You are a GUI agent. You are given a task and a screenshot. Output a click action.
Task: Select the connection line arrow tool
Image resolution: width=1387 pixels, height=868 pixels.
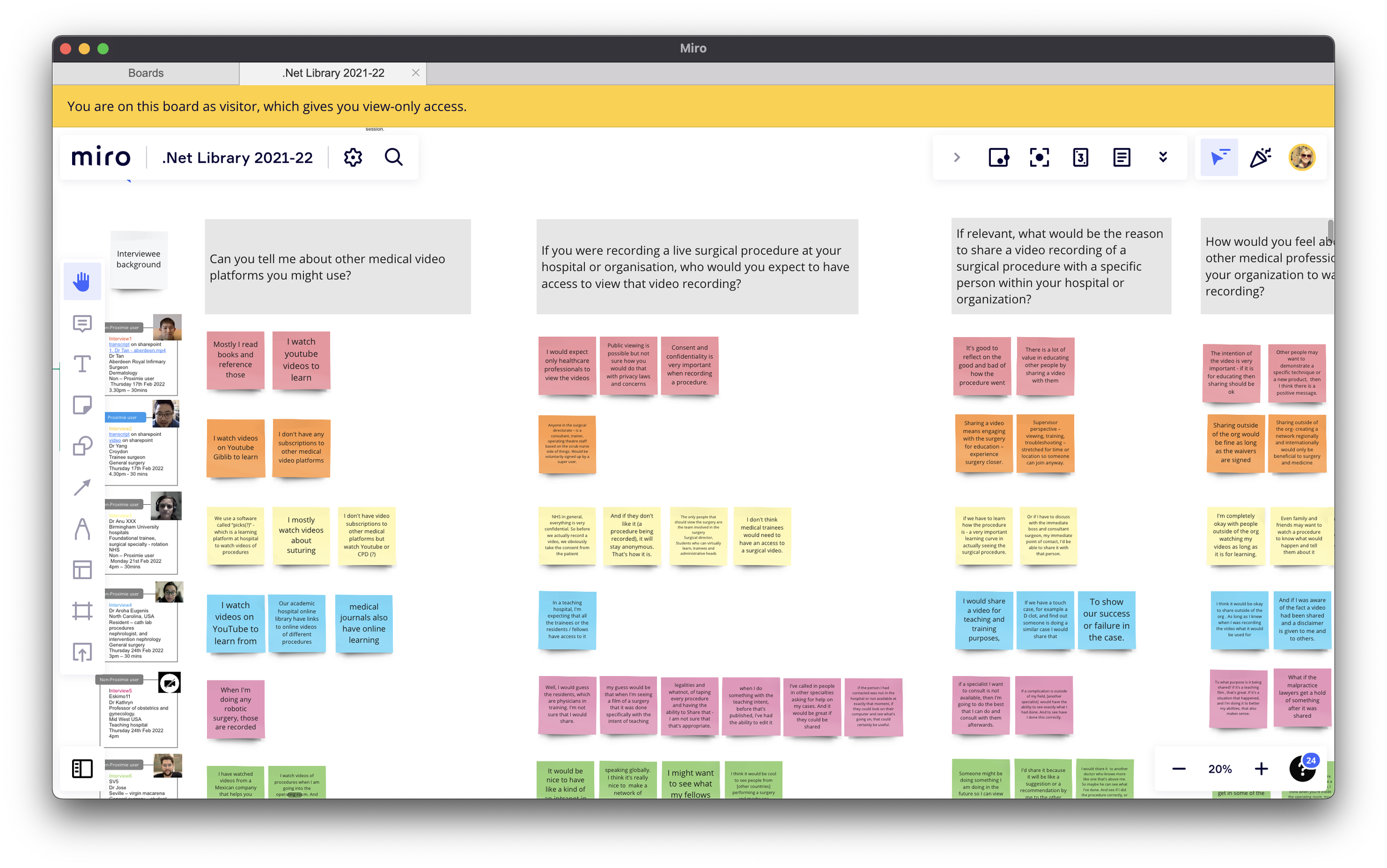[82, 487]
